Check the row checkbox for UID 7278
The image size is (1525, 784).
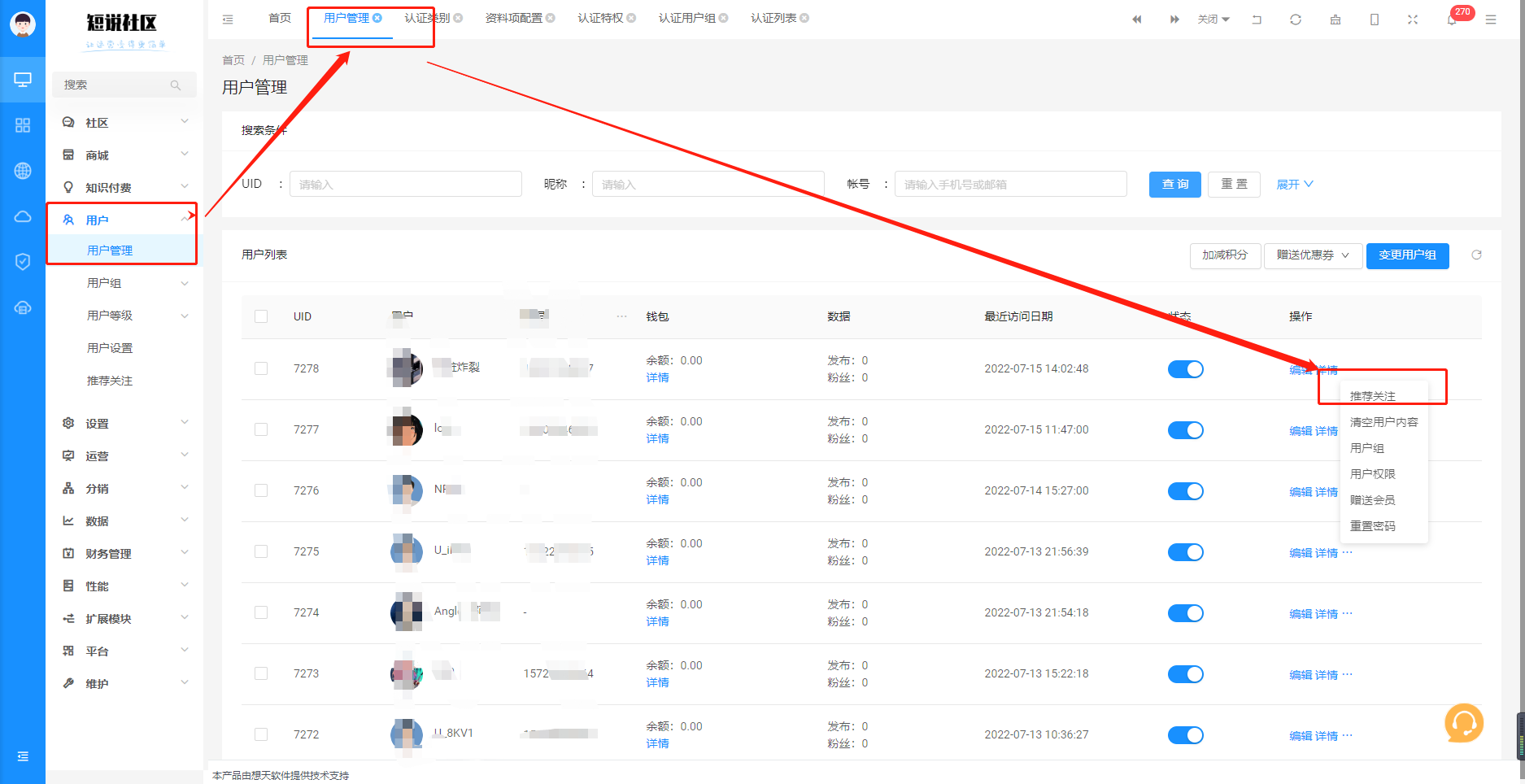pos(261,368)
